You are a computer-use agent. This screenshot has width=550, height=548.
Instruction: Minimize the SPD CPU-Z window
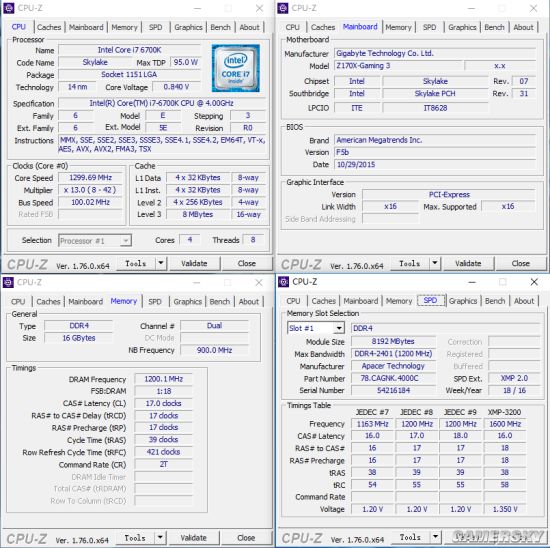click(472, 282)
